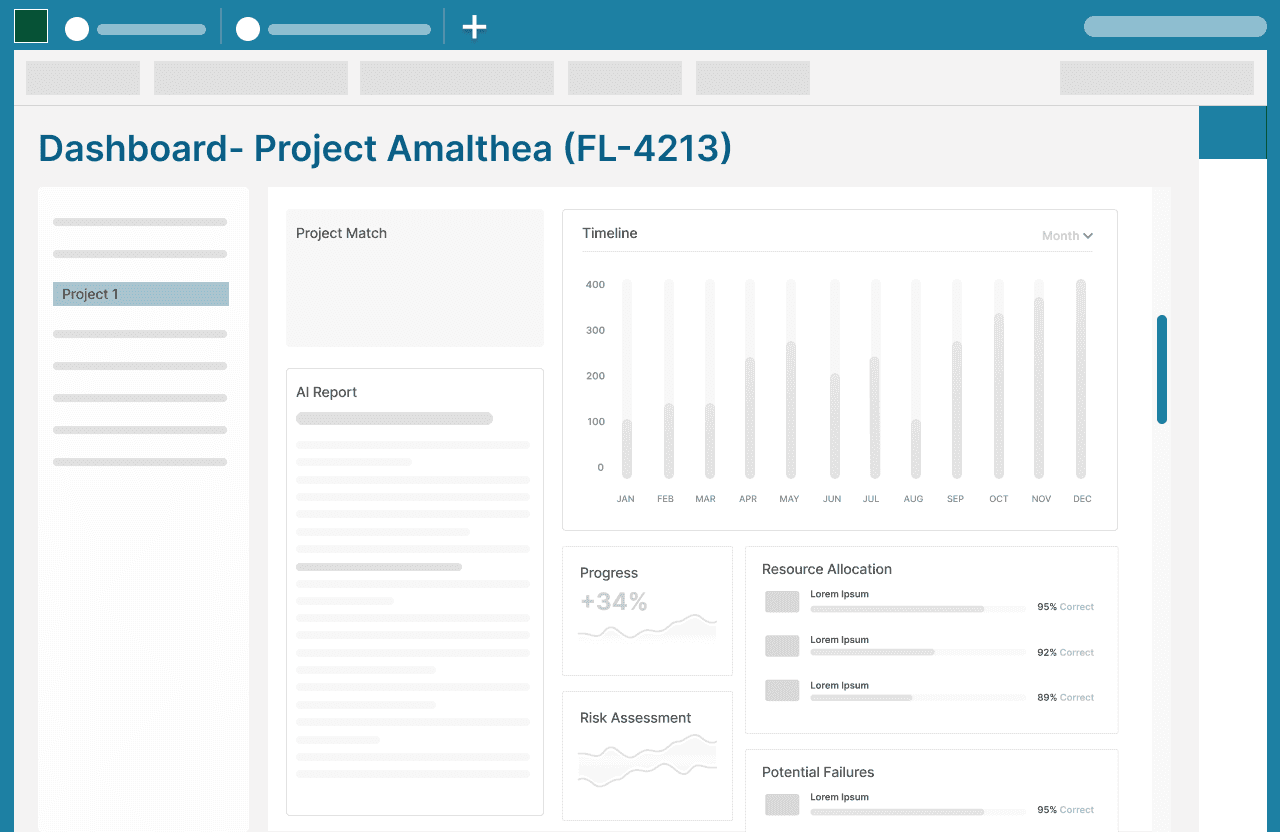Click the Timeline panel title
Screen dimensions: 1280x832
tap(610, 233)
